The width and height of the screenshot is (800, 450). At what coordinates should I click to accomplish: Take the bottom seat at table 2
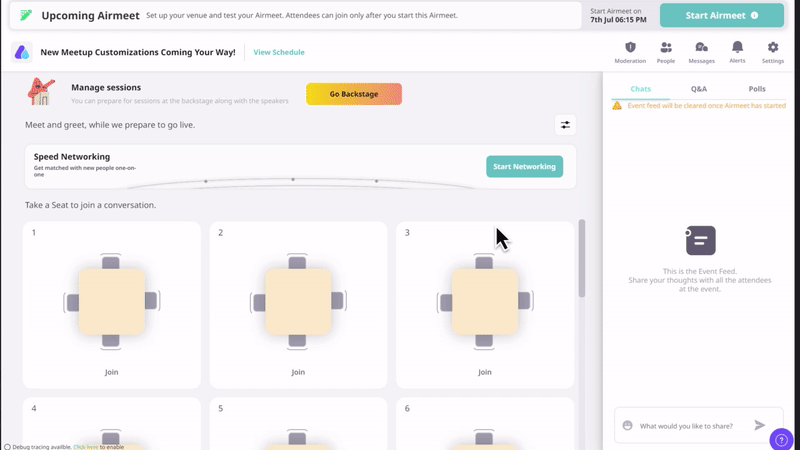click(x=297, y=341)
